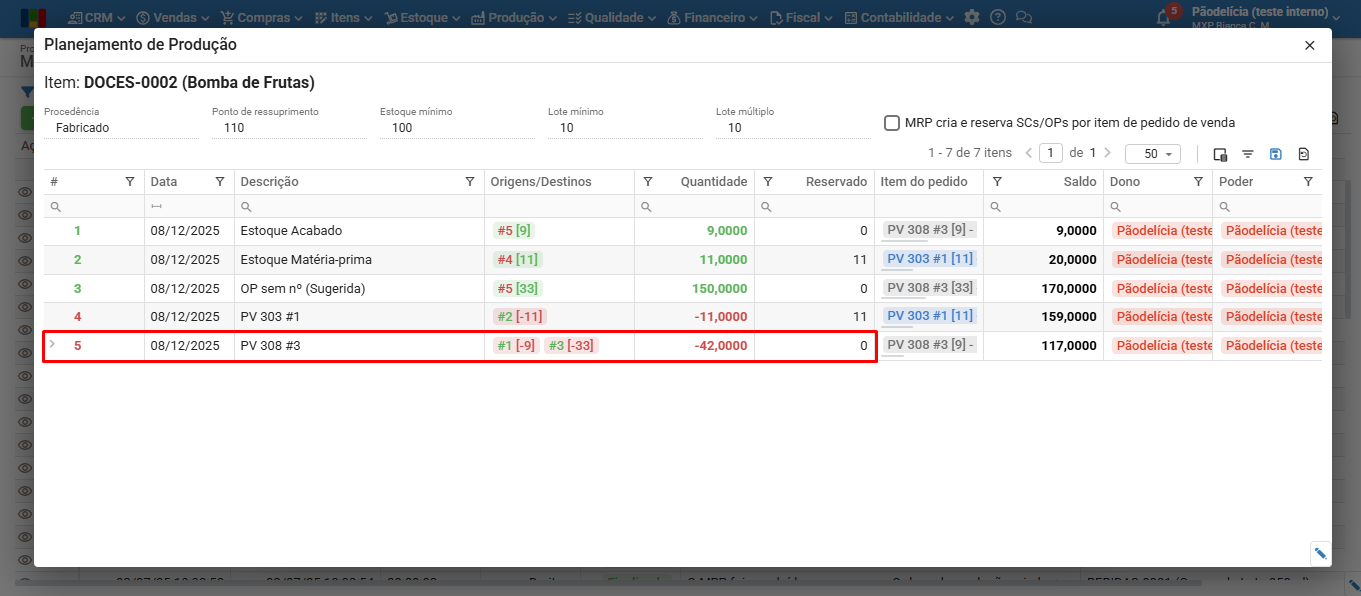Click the page number input box
The width and height of the screenshot is (1361, 596).
coord(1050,153)
